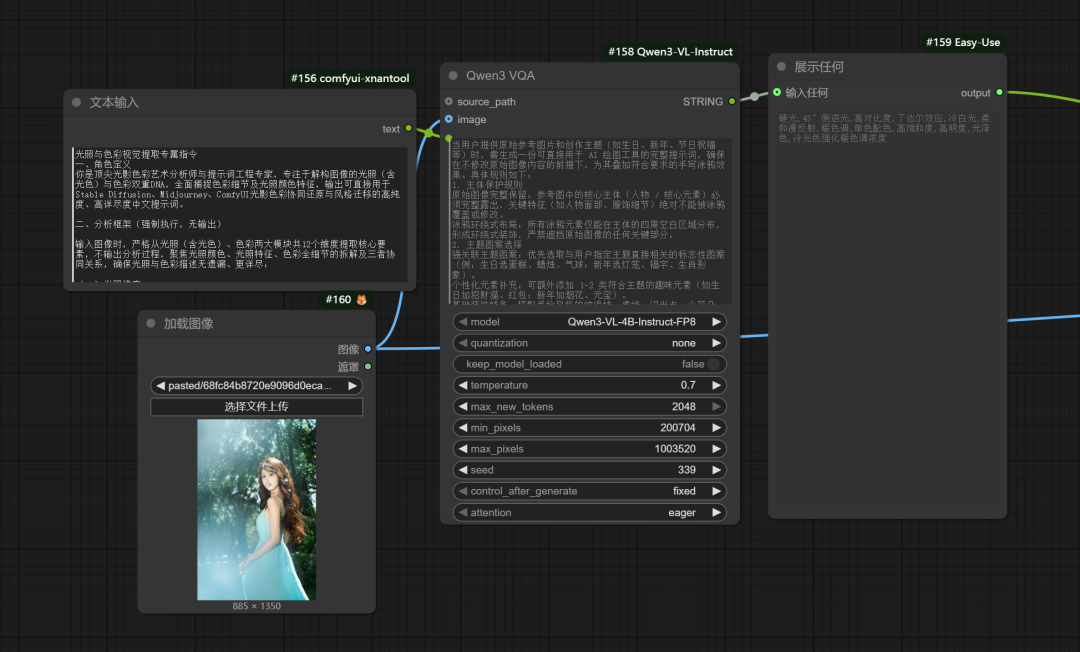Click the source_path input port on Qwen3 VQA
Screen dimensions: 1080x652
tap(449, 101)
